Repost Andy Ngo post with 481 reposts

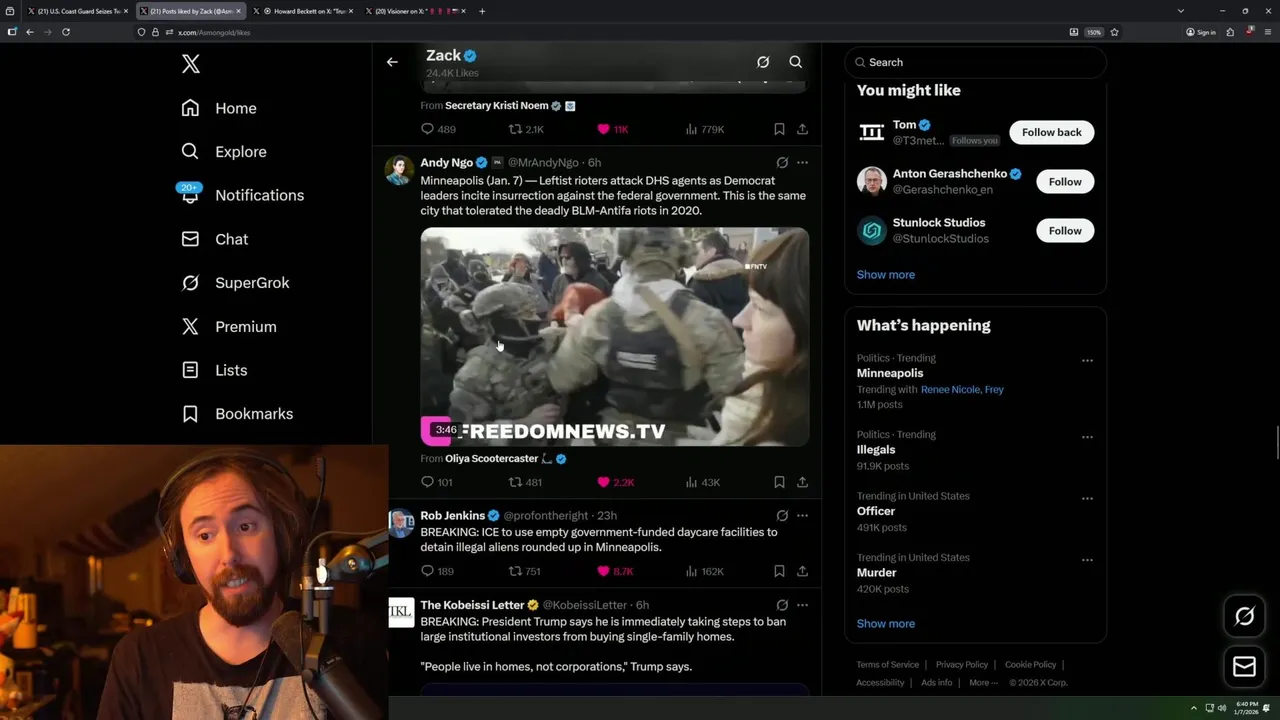click(x=525, y=482)
